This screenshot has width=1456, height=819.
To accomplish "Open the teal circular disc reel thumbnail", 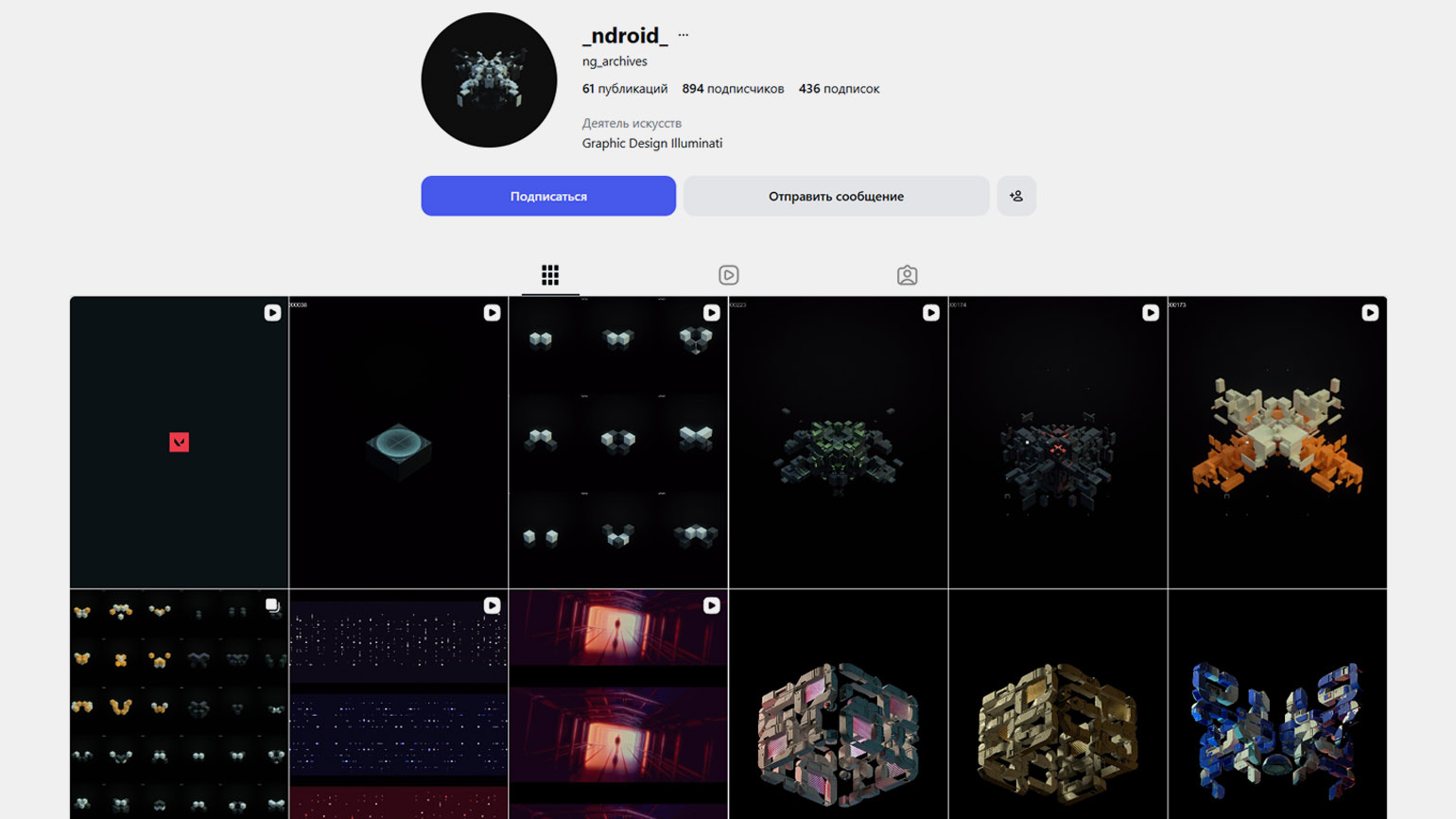I will (x=399, y=443).
